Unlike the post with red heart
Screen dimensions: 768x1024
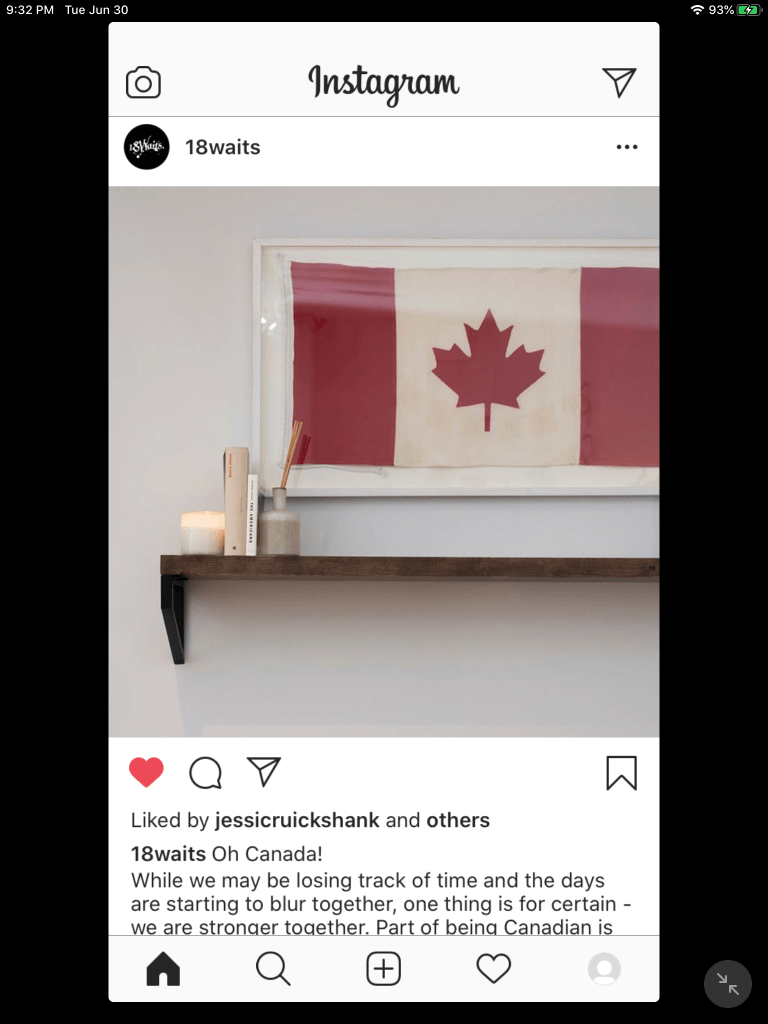click(x=146, y=772)
